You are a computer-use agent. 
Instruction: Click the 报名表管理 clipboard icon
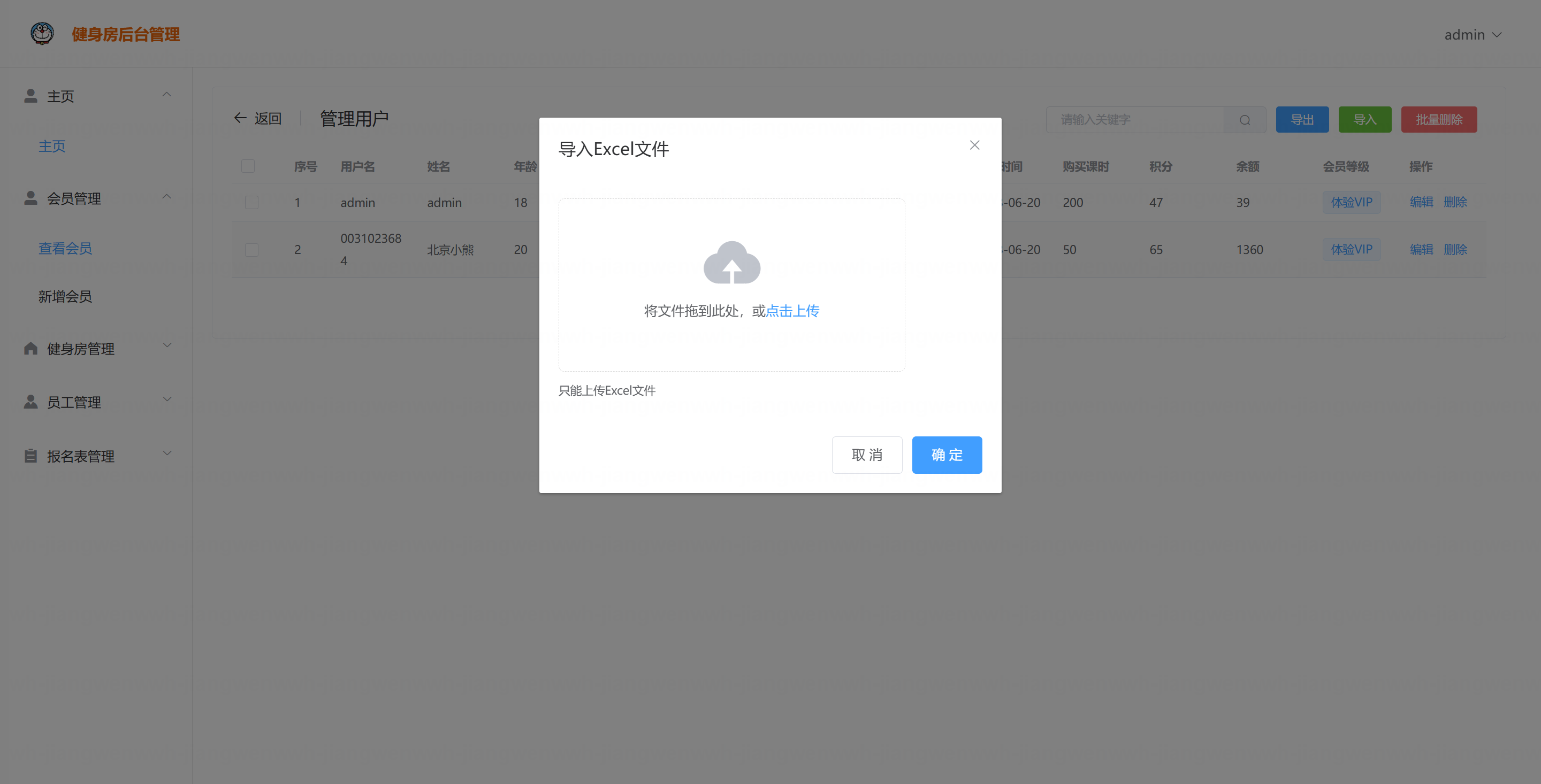(30, 456)
